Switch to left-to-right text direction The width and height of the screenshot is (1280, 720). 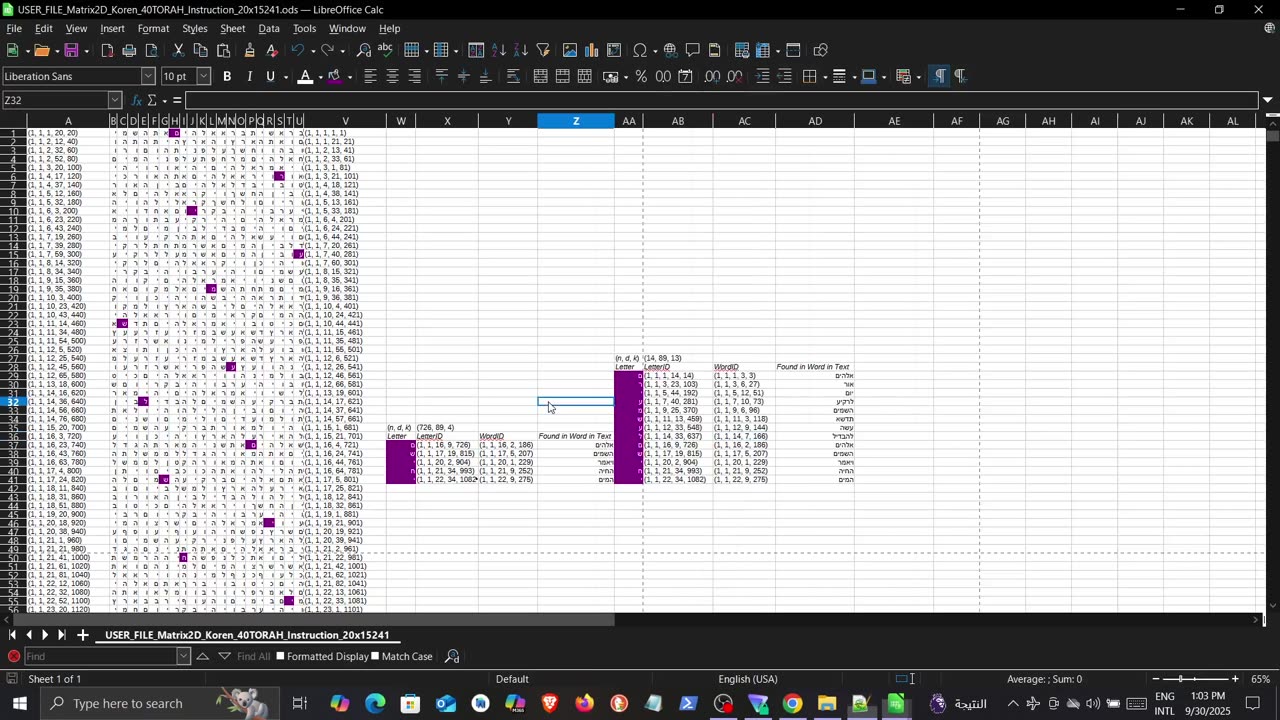click(x=938, y=76)
